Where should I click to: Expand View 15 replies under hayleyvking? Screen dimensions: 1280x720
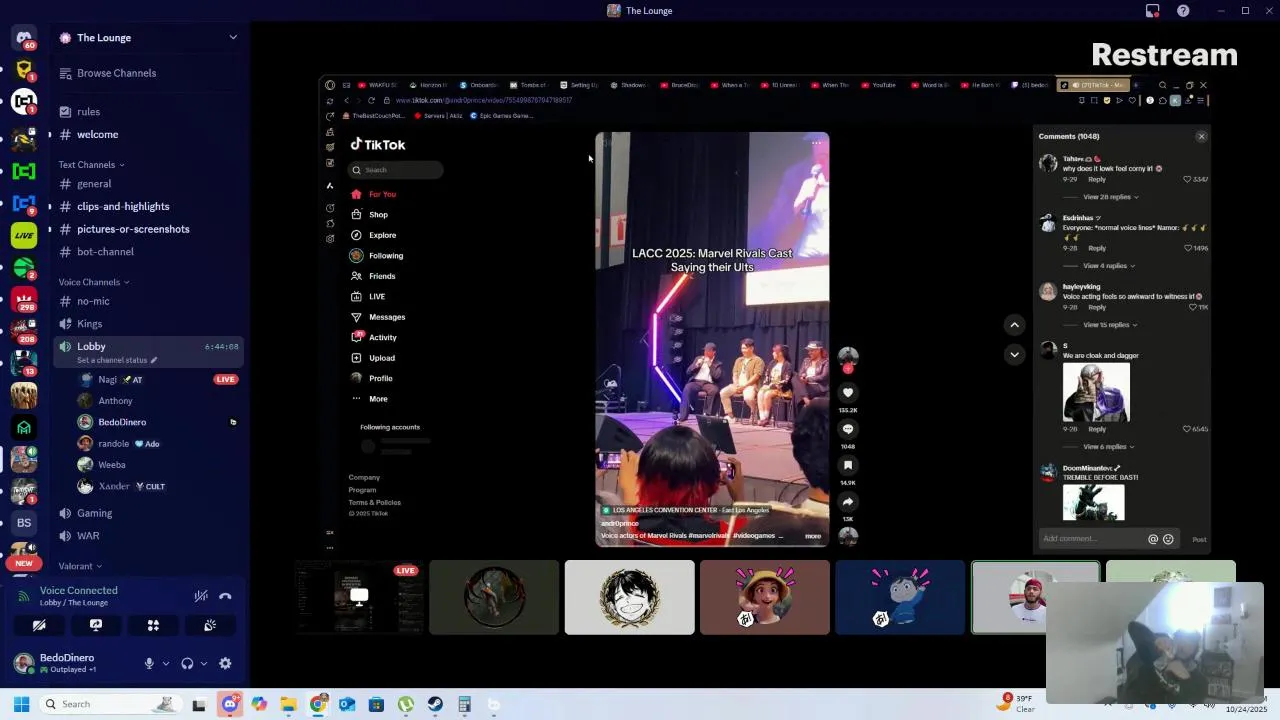(x=1109, y=325)
